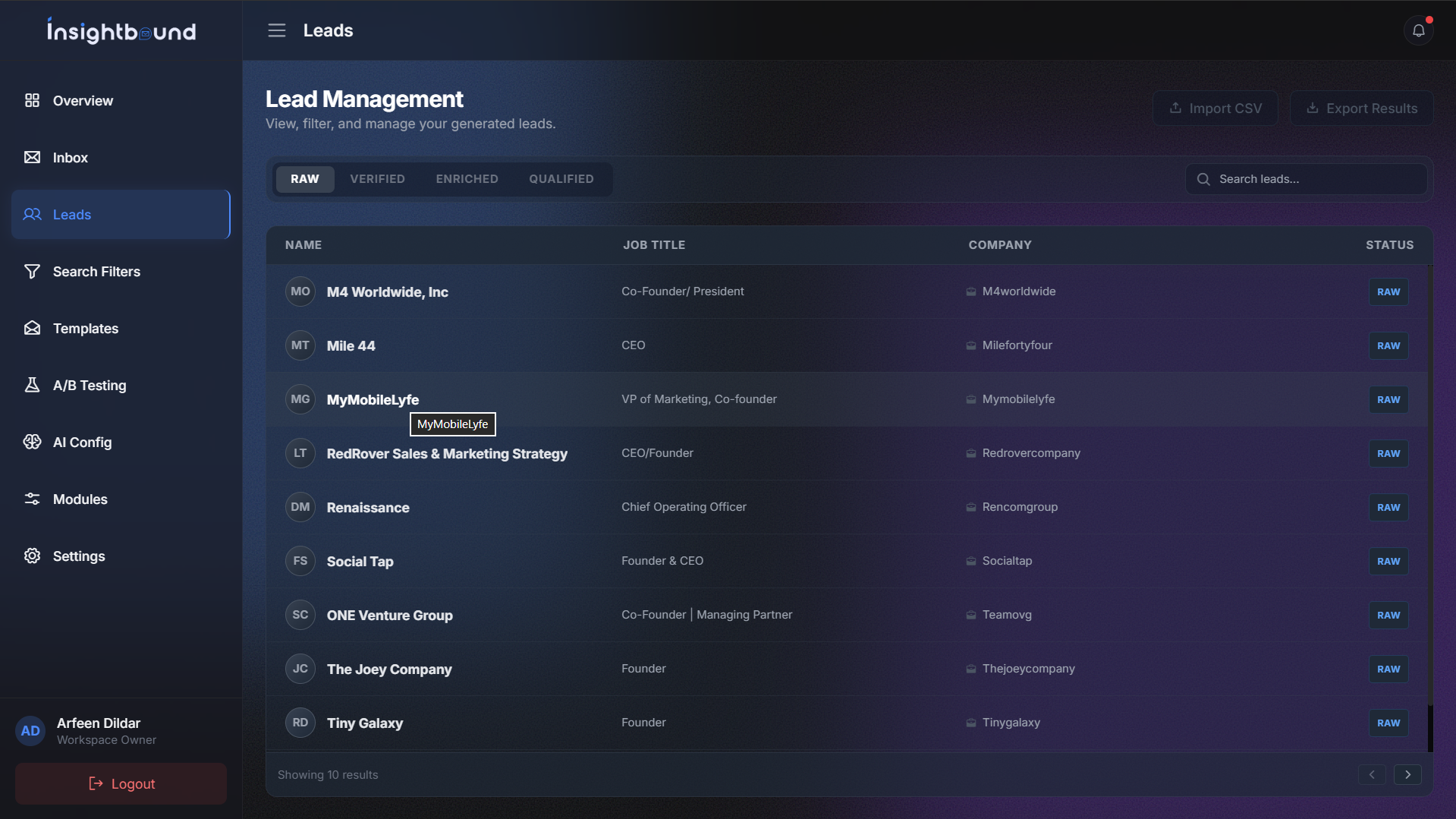Screen dimensions: 1456x819
Task: Click the Leads people icon
Action: pyautogui.click(x=32, y=214)
